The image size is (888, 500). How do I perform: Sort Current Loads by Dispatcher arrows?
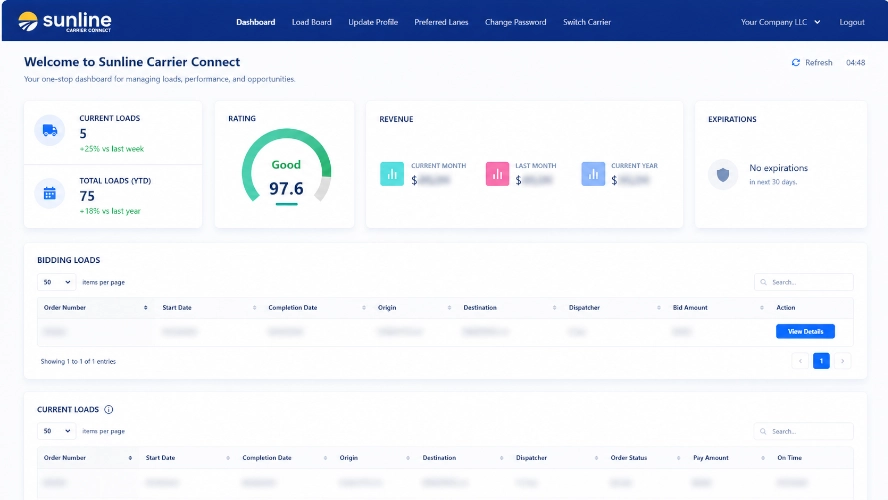(596, 458)
